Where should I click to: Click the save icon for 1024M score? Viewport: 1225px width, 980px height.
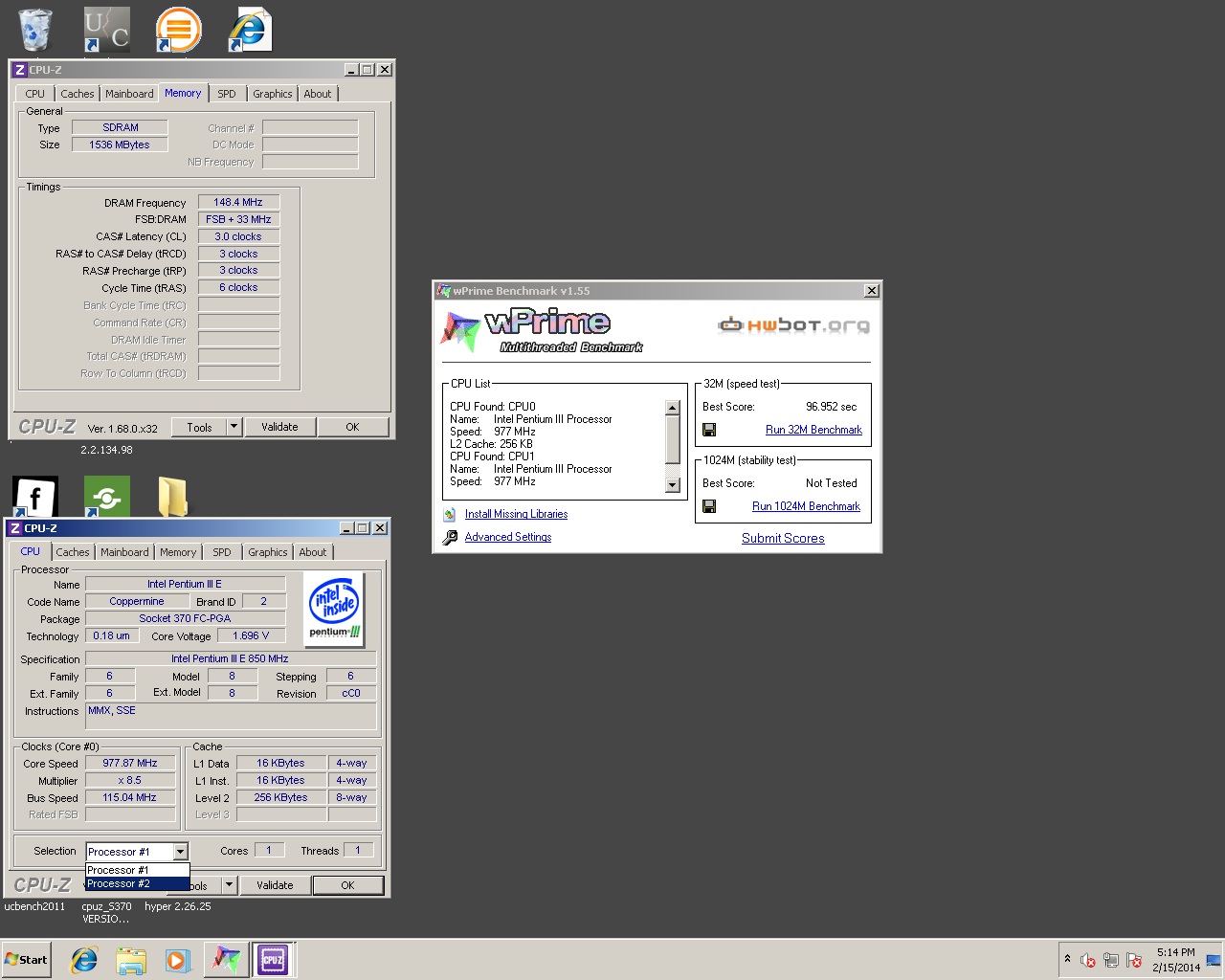(709, 506)
